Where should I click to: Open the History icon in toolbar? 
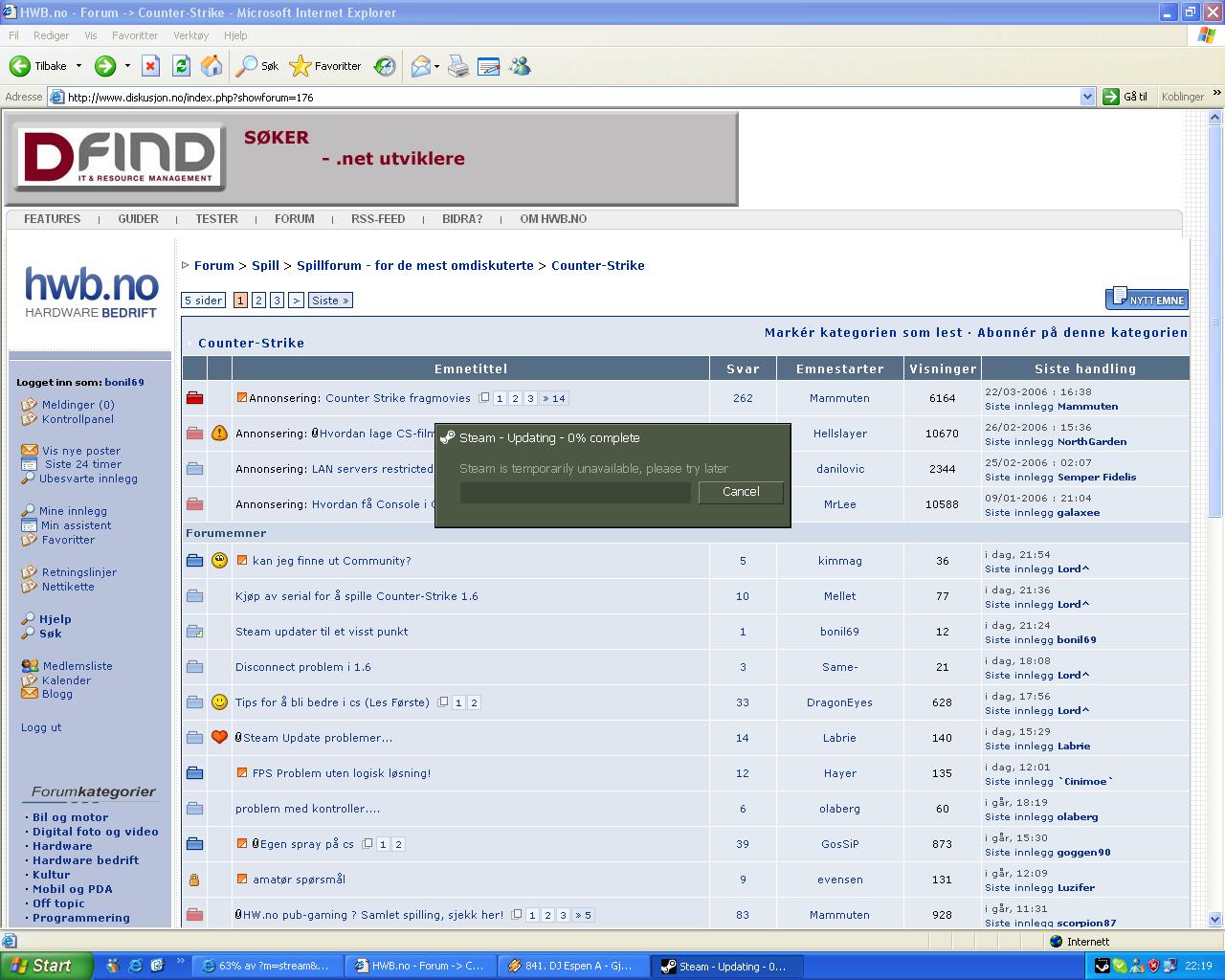click(385, 66)
